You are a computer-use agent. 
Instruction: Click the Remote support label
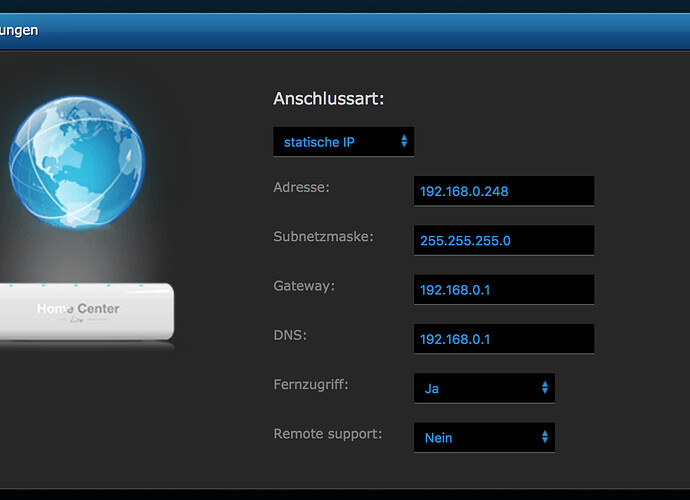328,434
